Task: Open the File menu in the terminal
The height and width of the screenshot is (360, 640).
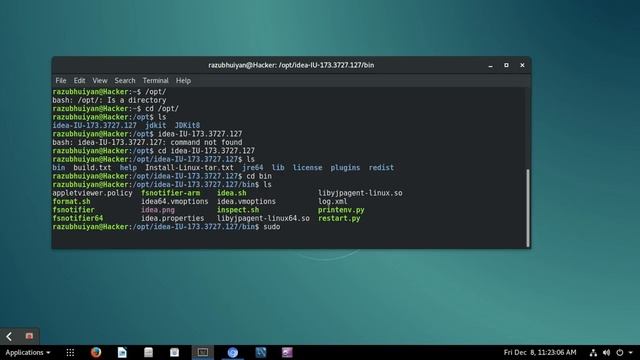Action: point(61,80)
